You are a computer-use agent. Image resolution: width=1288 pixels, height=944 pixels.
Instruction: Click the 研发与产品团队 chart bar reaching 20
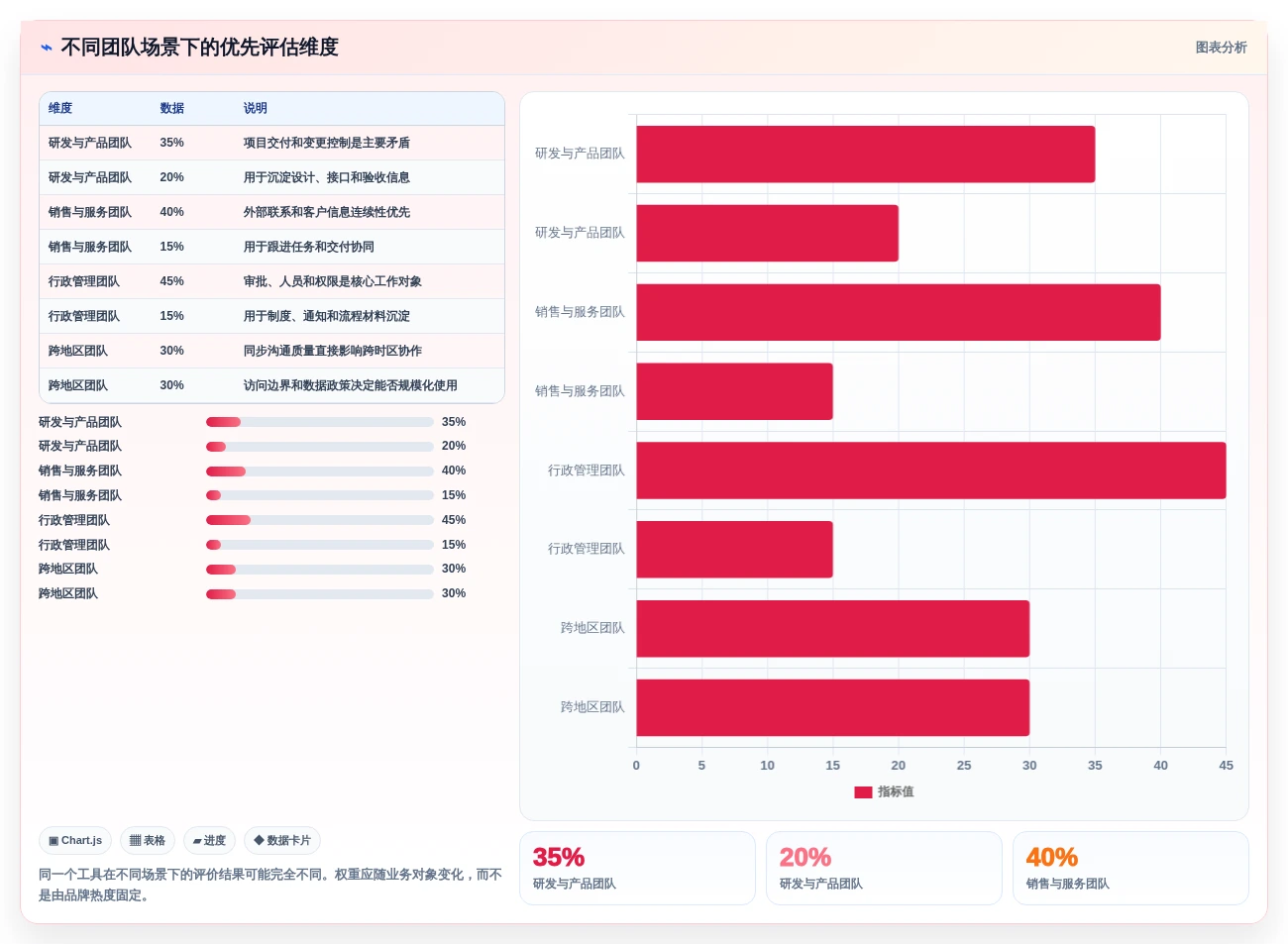tap(768, 234)
